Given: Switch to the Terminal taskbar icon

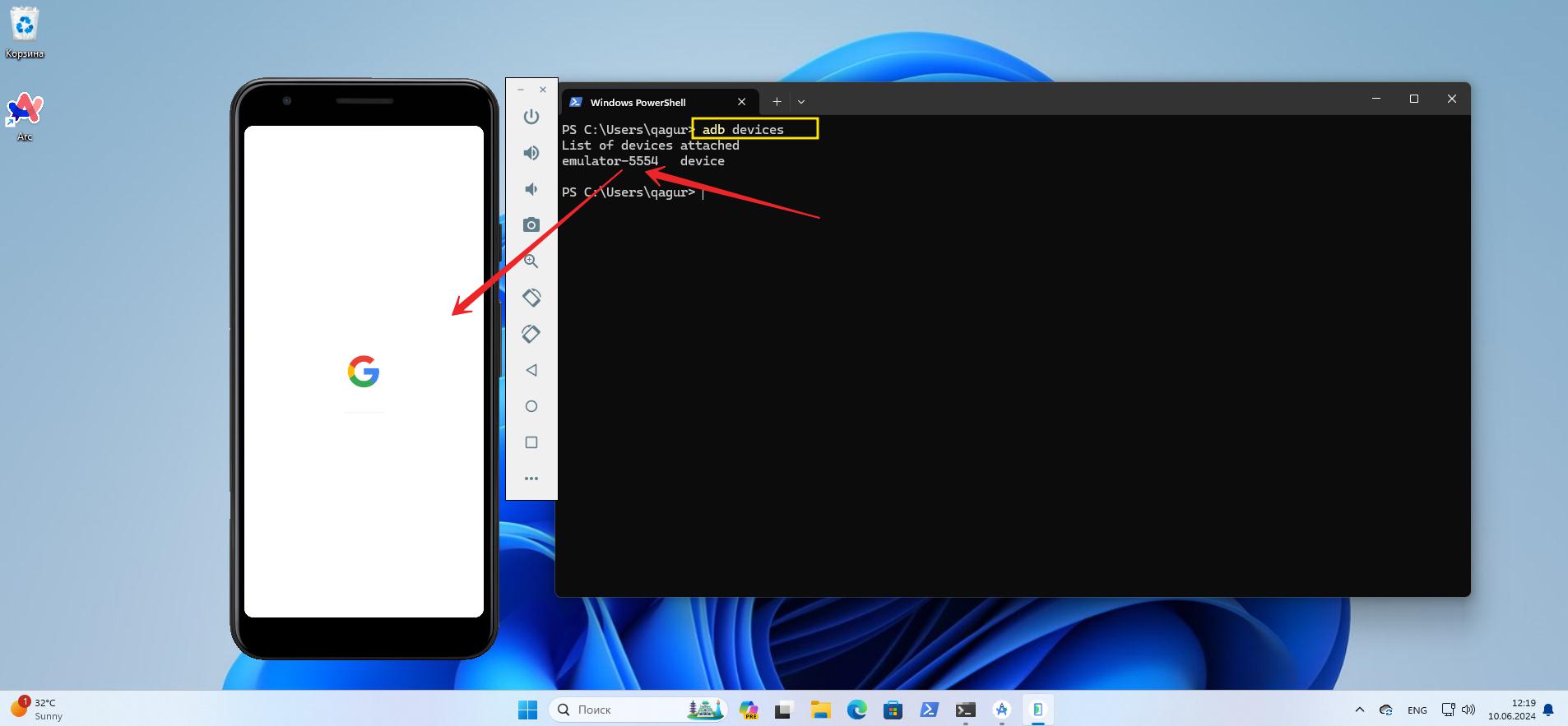Looking at the screenshot, I should tap(965, 710).
